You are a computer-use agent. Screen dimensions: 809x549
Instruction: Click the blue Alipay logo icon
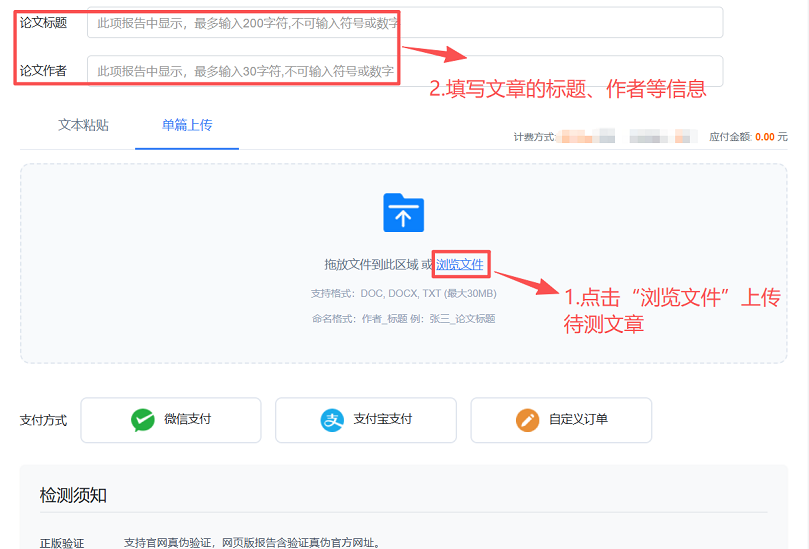[x=332, y=420]
